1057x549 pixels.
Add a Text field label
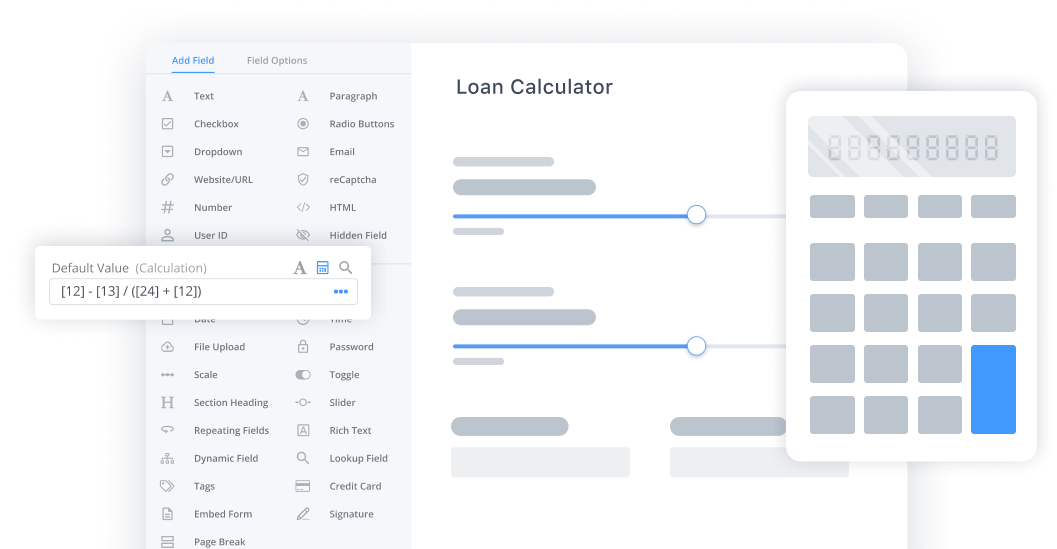coord(204,96)
